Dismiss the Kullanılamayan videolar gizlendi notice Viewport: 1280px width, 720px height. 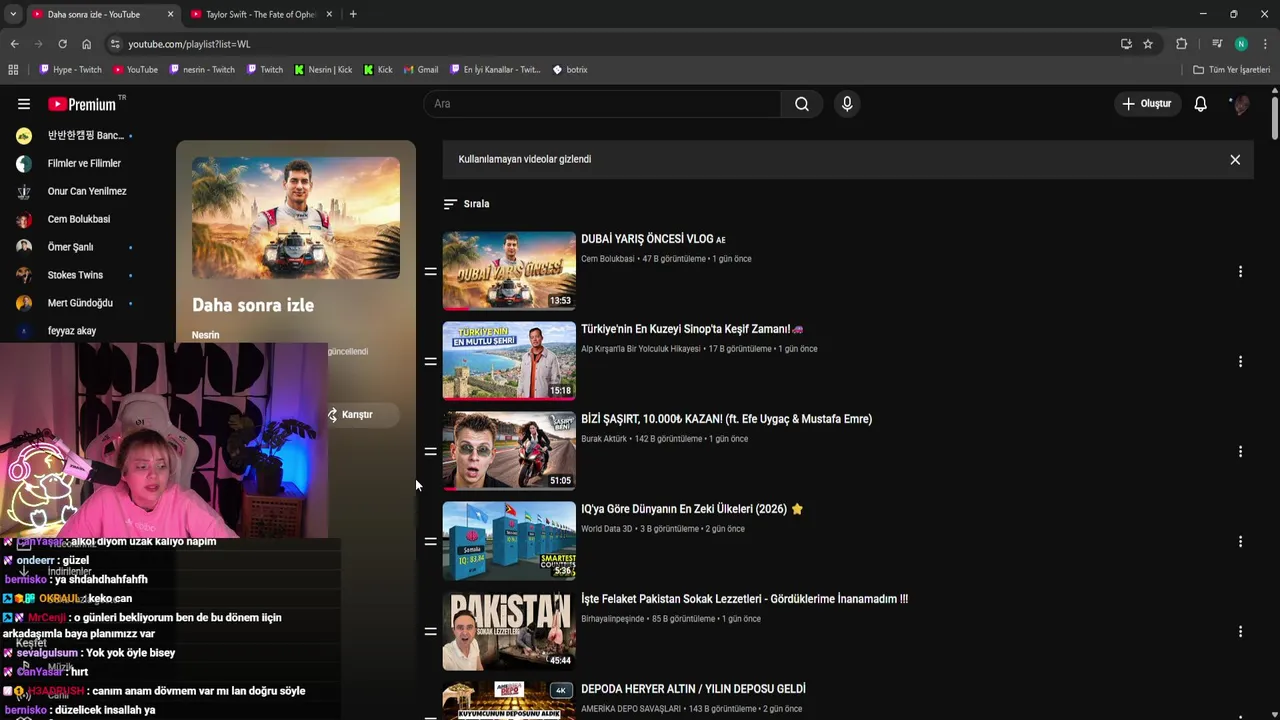click(1235, 160)
